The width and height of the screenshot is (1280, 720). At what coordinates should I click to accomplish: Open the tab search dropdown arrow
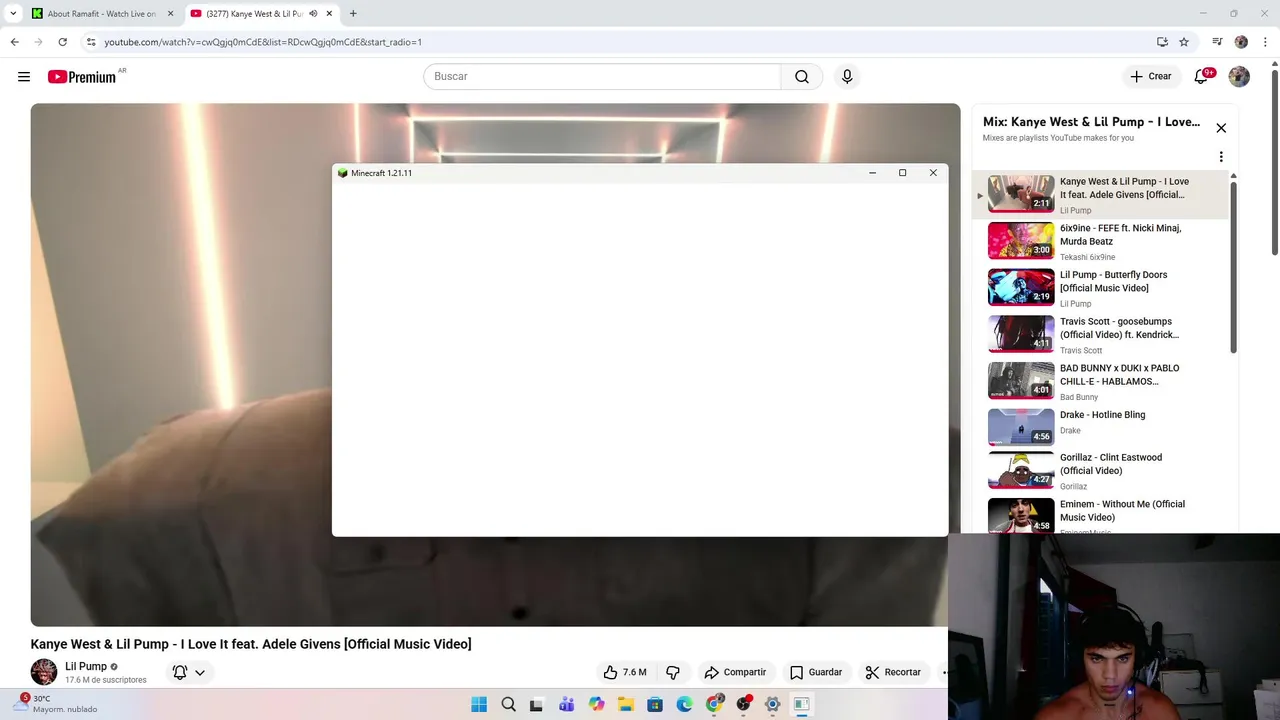tap(13, 14)
